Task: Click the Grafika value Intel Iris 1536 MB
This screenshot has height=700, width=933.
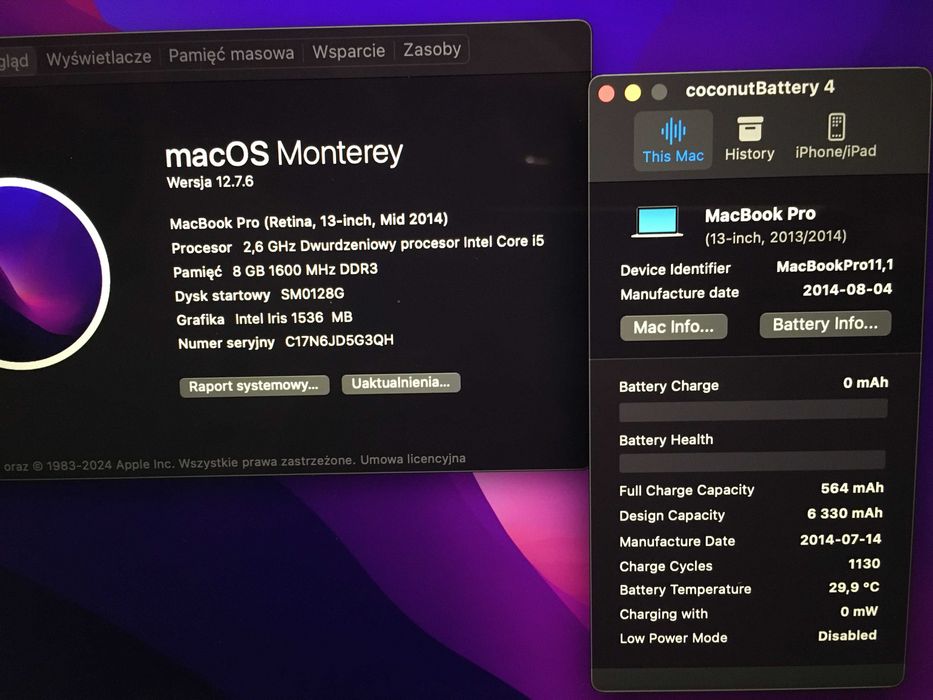Action: tap(293, 318)
